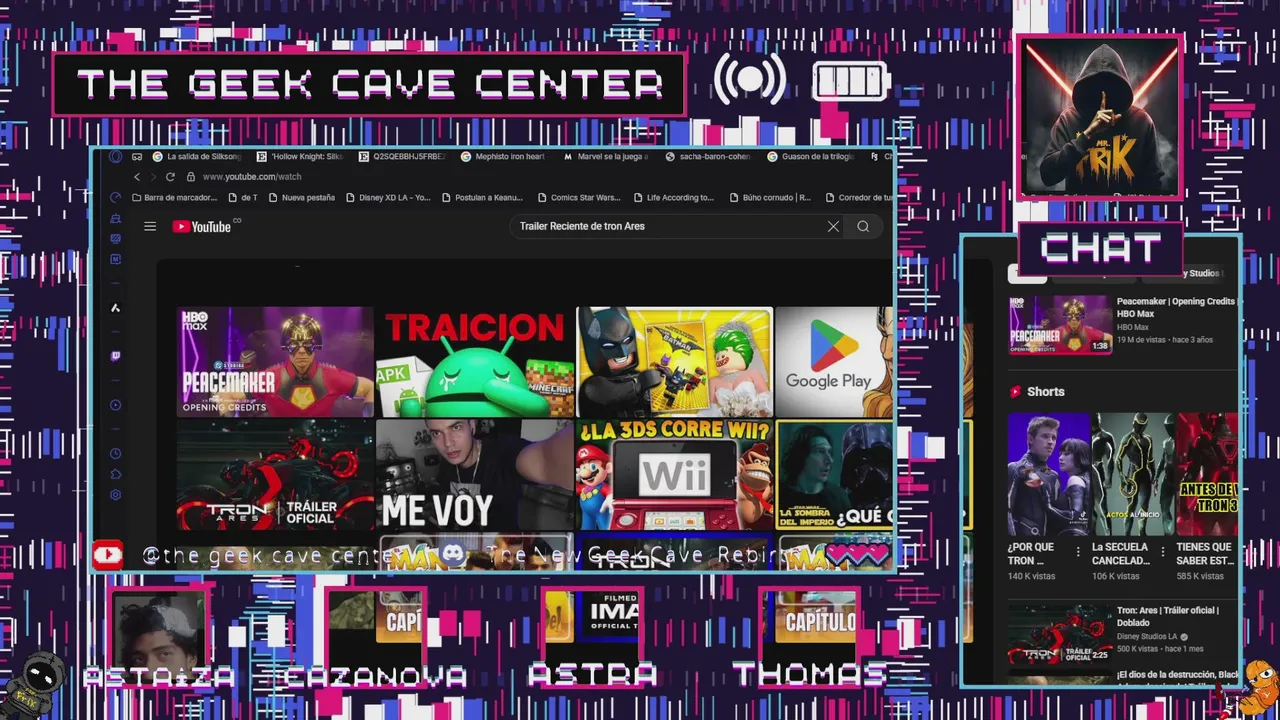The width and height of the screenshot is (1280, 720).
Task: Open options dots for 'La SECUELA CANCELAD' short
Action: point(1162,552)
